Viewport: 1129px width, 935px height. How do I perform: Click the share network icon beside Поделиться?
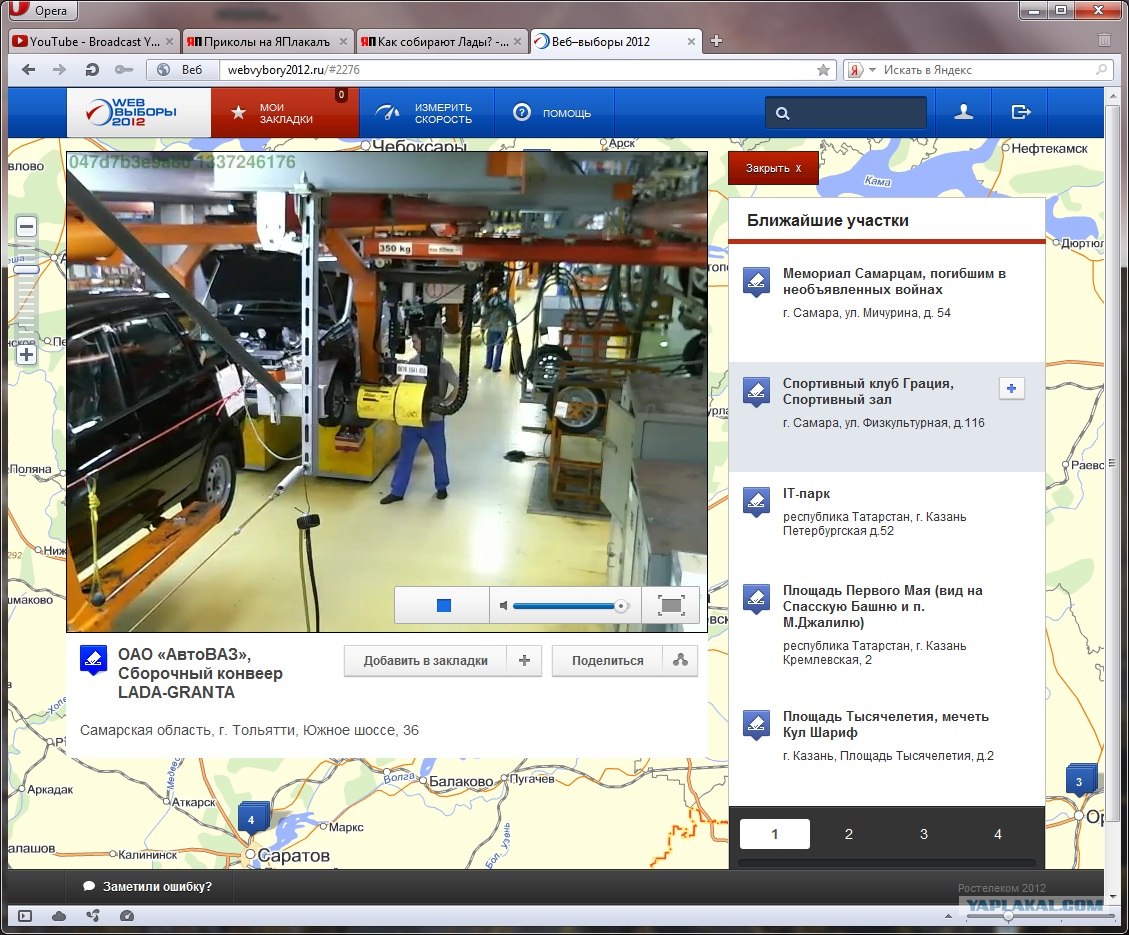(x=680, y=661)
